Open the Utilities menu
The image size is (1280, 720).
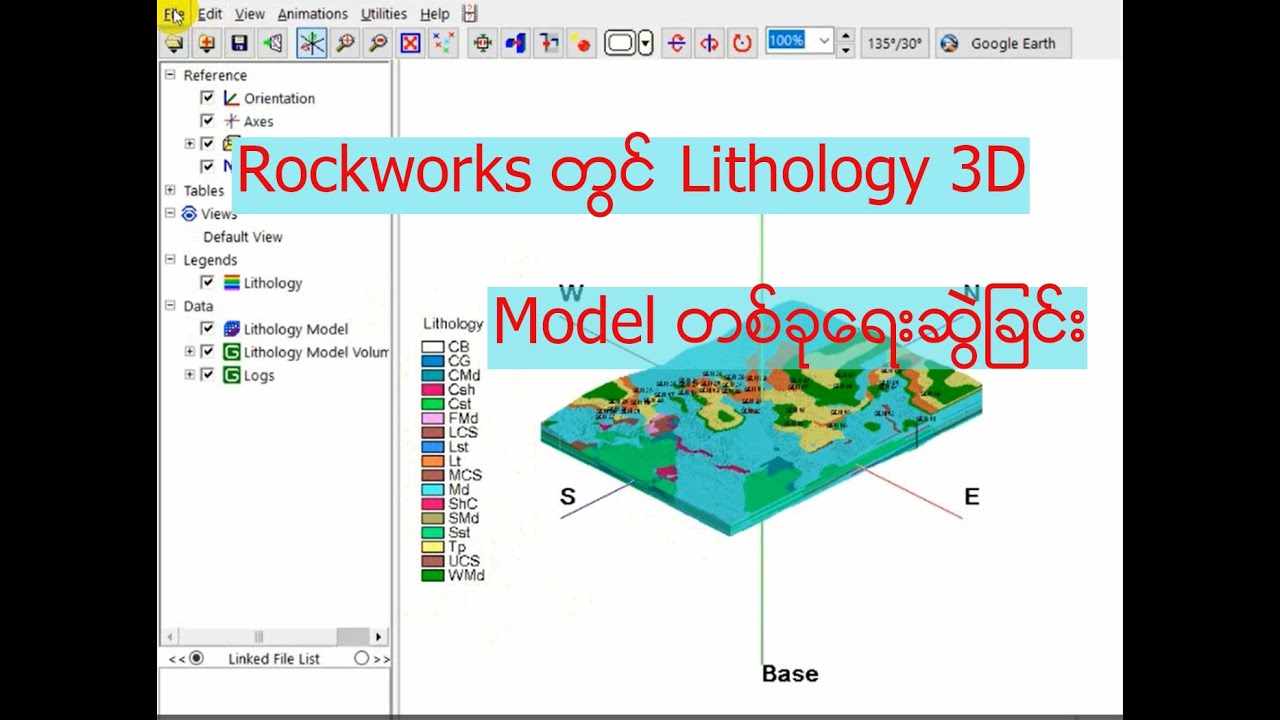tap(384, 14)
